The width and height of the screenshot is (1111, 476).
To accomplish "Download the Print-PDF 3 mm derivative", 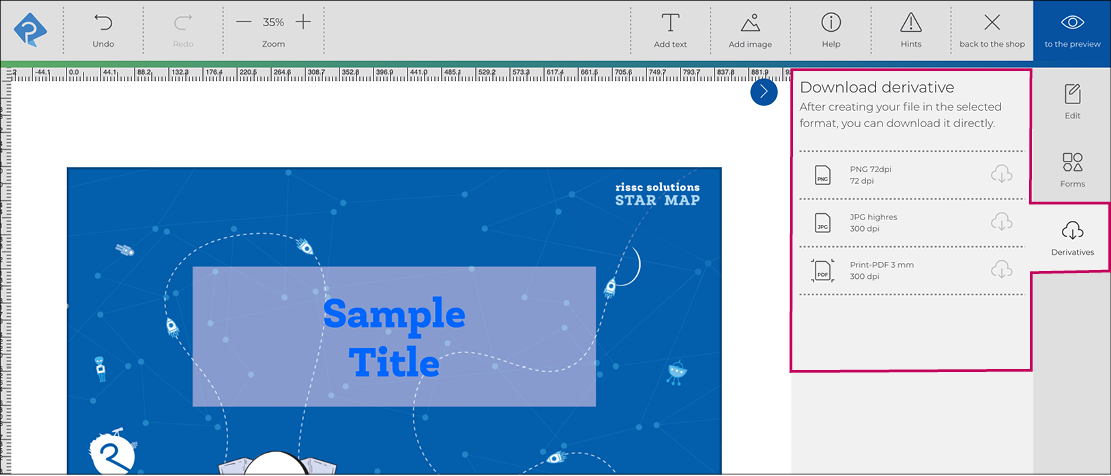I will (1001, 269).
